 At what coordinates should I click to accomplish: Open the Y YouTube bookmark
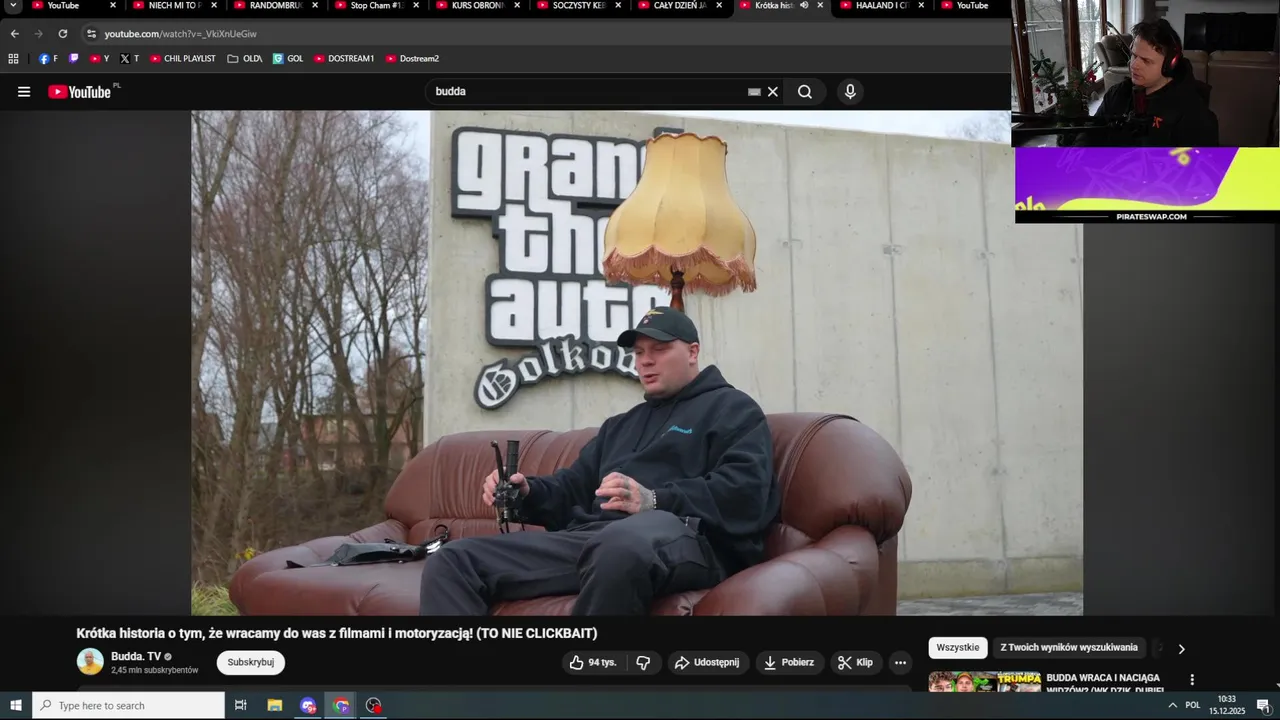point(100,59)
